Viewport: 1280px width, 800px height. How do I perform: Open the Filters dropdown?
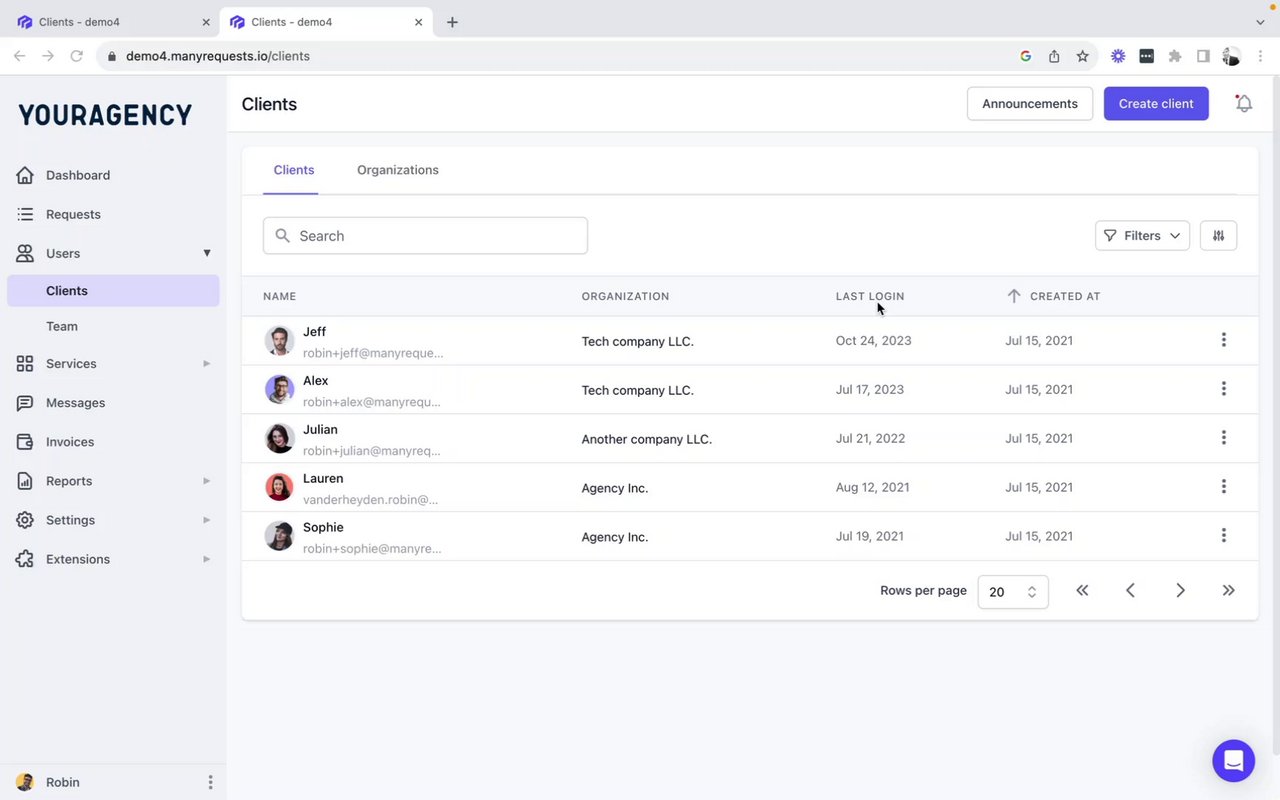1142,236
